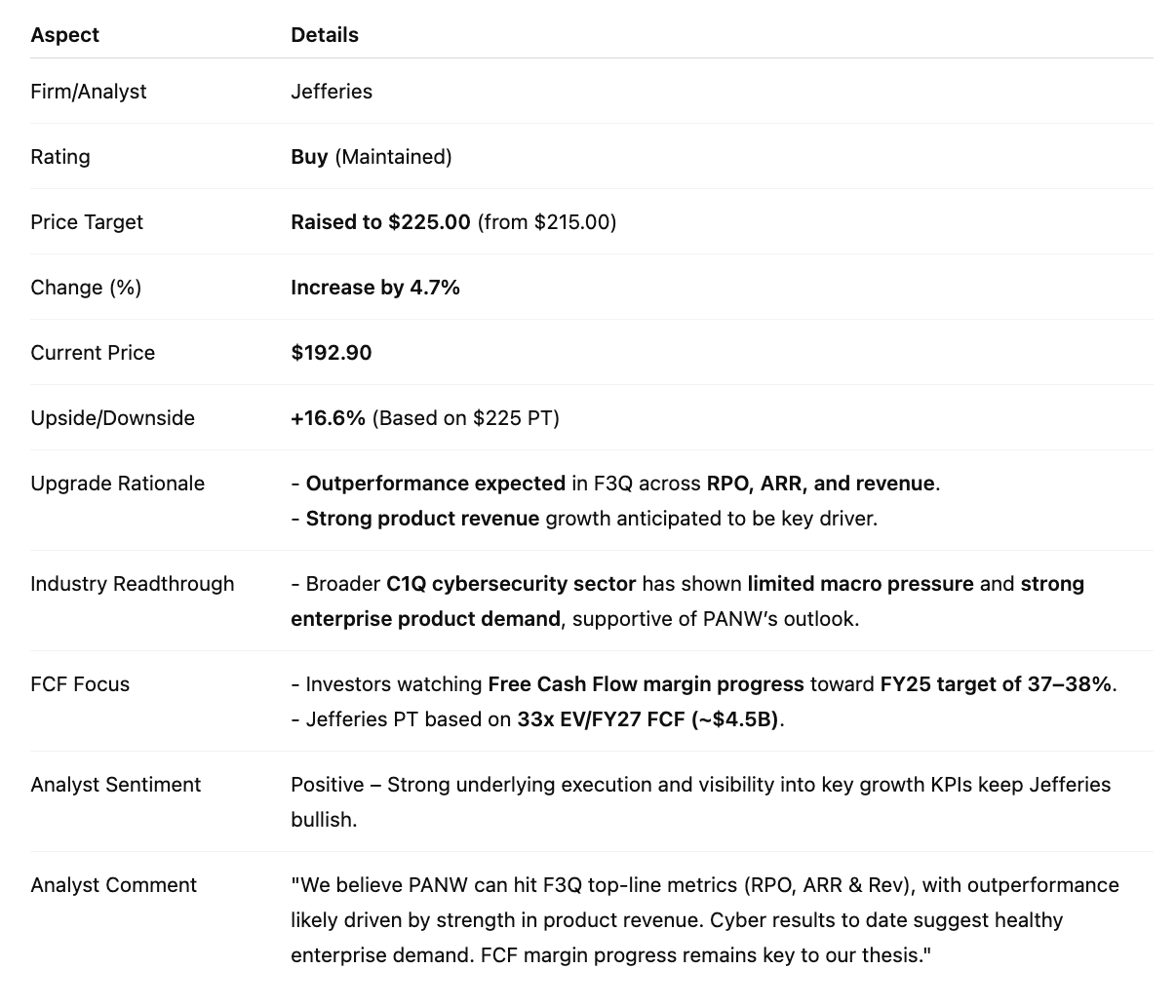
Task: Click the Jefferies firm name cell
Action: pos(332,92)
